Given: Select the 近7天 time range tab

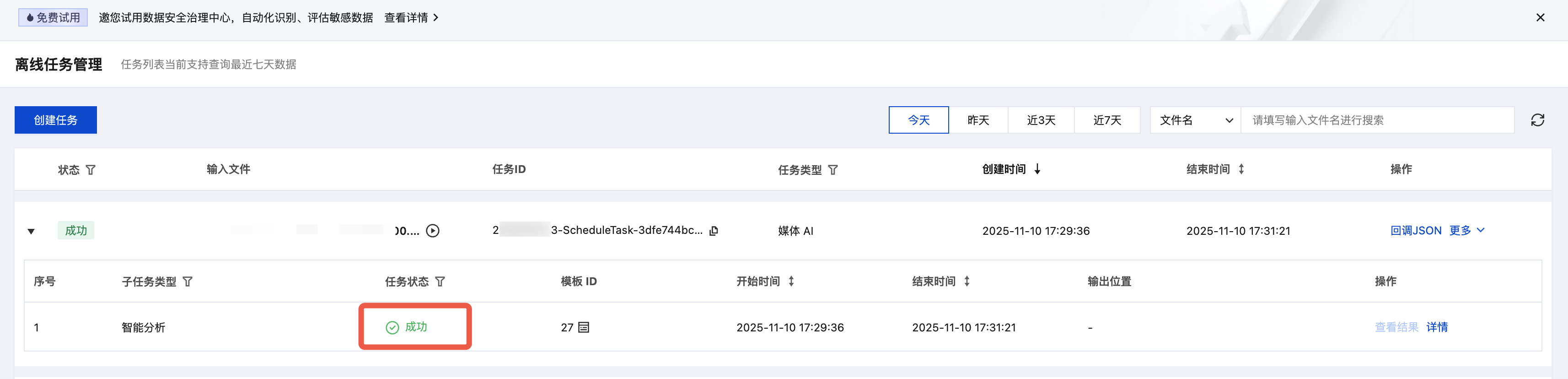Looking at the screenshot, I should pyautogui.click(x=1106, y=120).
